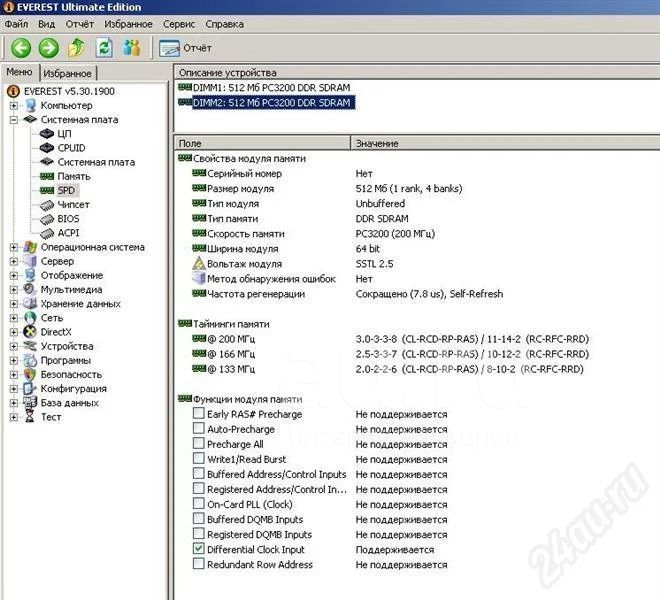The height and width of the screenshot is (600, 660).
Task: Open the Отчёт menu in menu bar
Action: [80, 24]
